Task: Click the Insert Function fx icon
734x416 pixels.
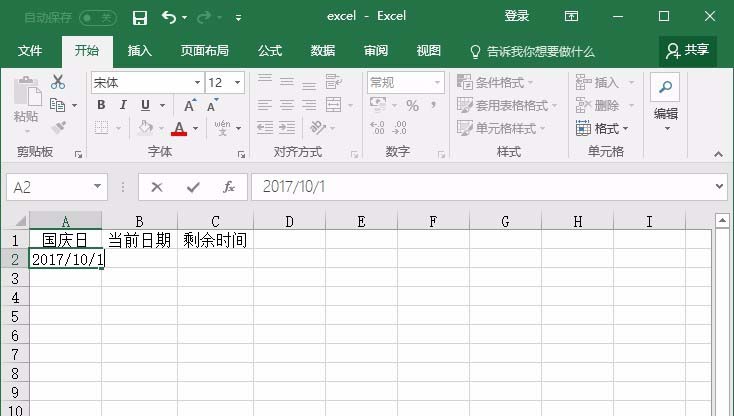Action: point(228,187)
